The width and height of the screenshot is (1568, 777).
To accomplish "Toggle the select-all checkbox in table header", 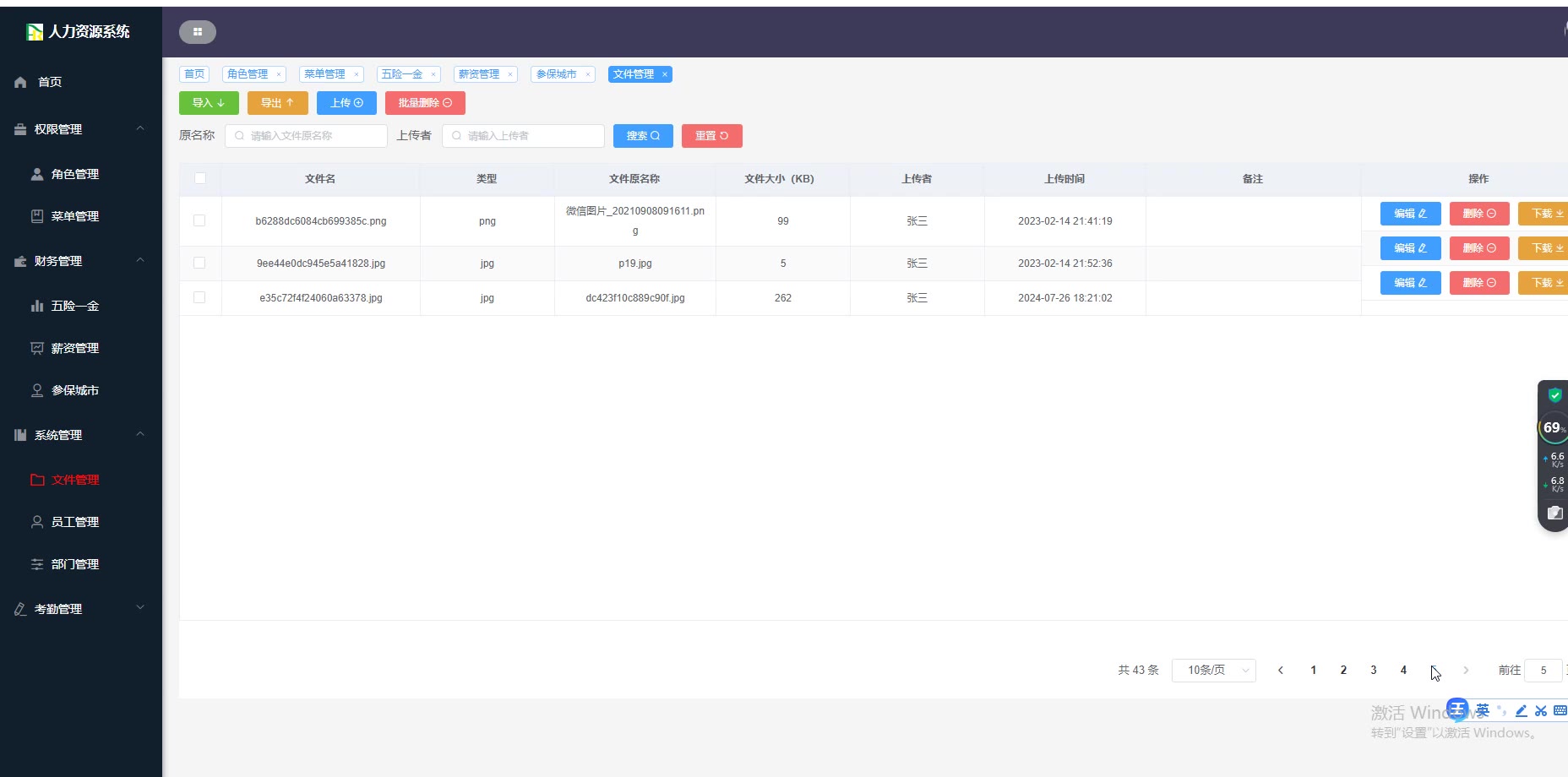I will 200,178.
